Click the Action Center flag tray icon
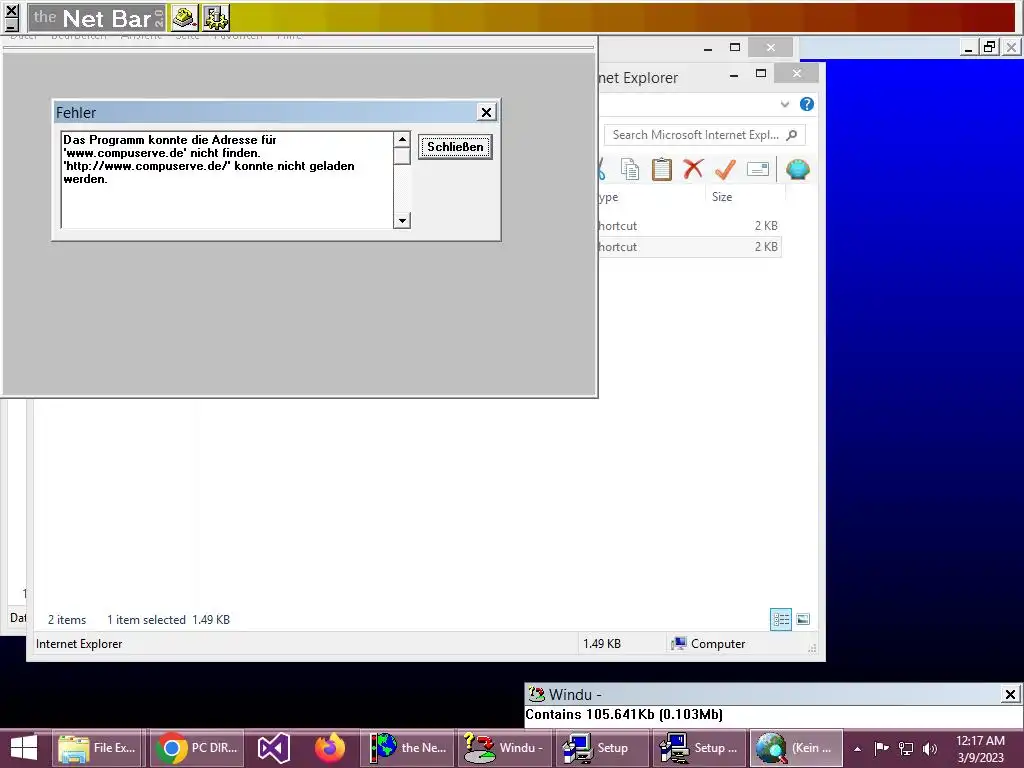The height and width of the screenshot is (768, 1024). 881,749
